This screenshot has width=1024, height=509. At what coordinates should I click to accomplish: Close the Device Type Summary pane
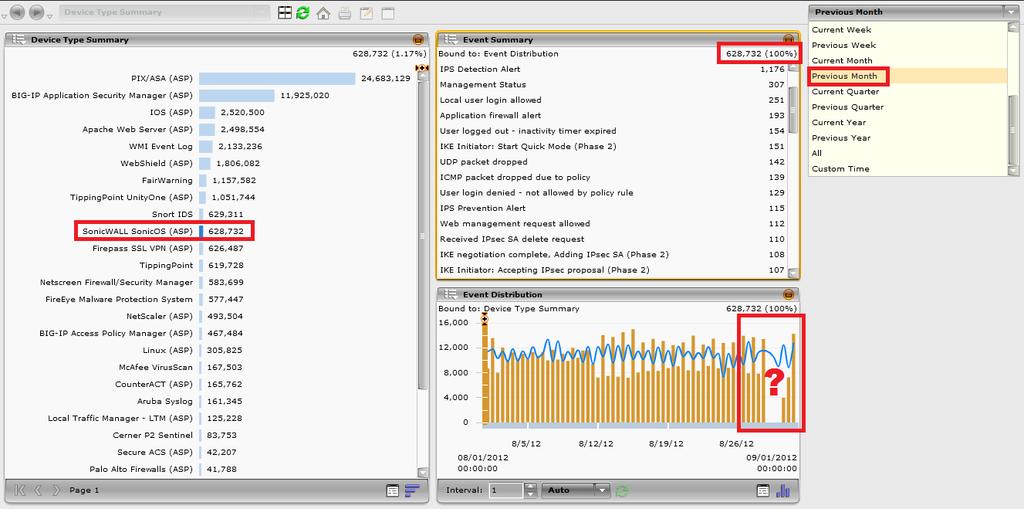418,39
